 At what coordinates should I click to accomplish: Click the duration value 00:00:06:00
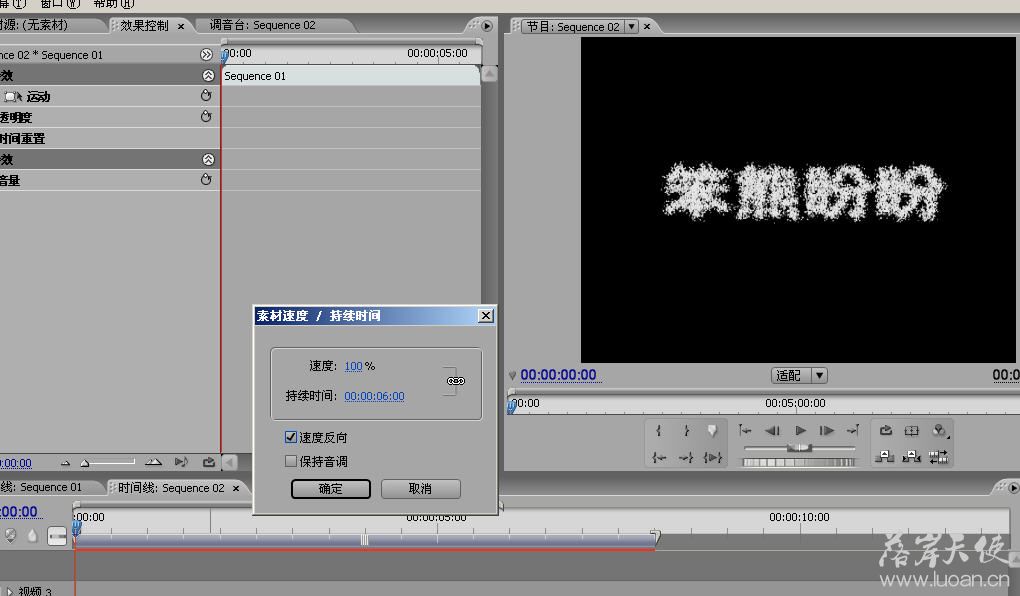(x=374, y=396)
